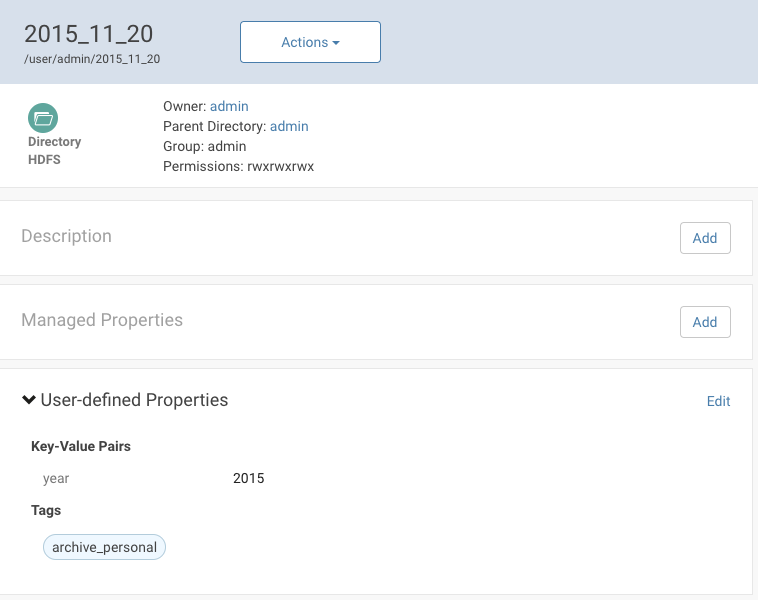Click the Directory HDFS type label
758x600 pixels.
(x=54, y=150)
